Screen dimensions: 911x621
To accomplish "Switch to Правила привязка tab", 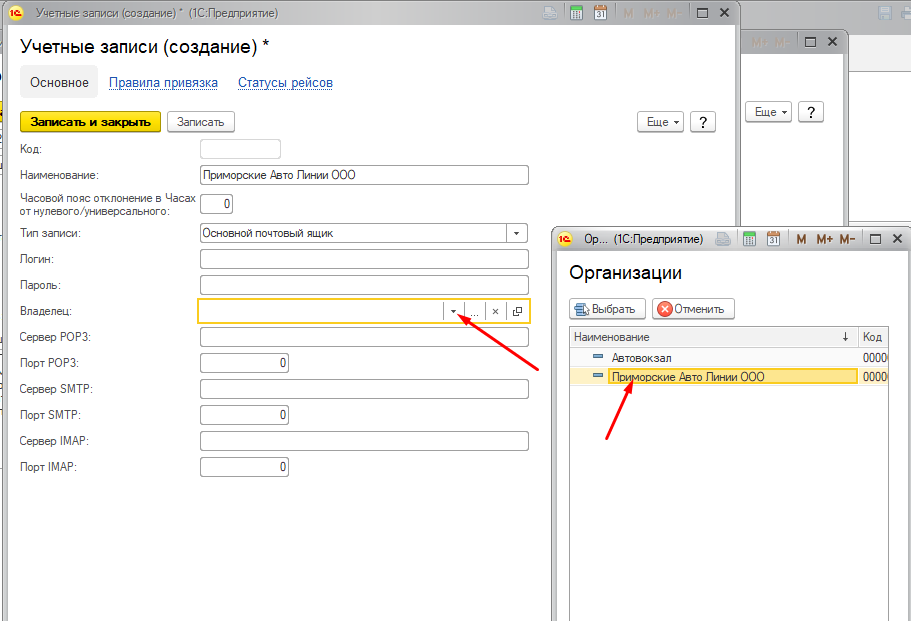I will click(x=163, y=83).
